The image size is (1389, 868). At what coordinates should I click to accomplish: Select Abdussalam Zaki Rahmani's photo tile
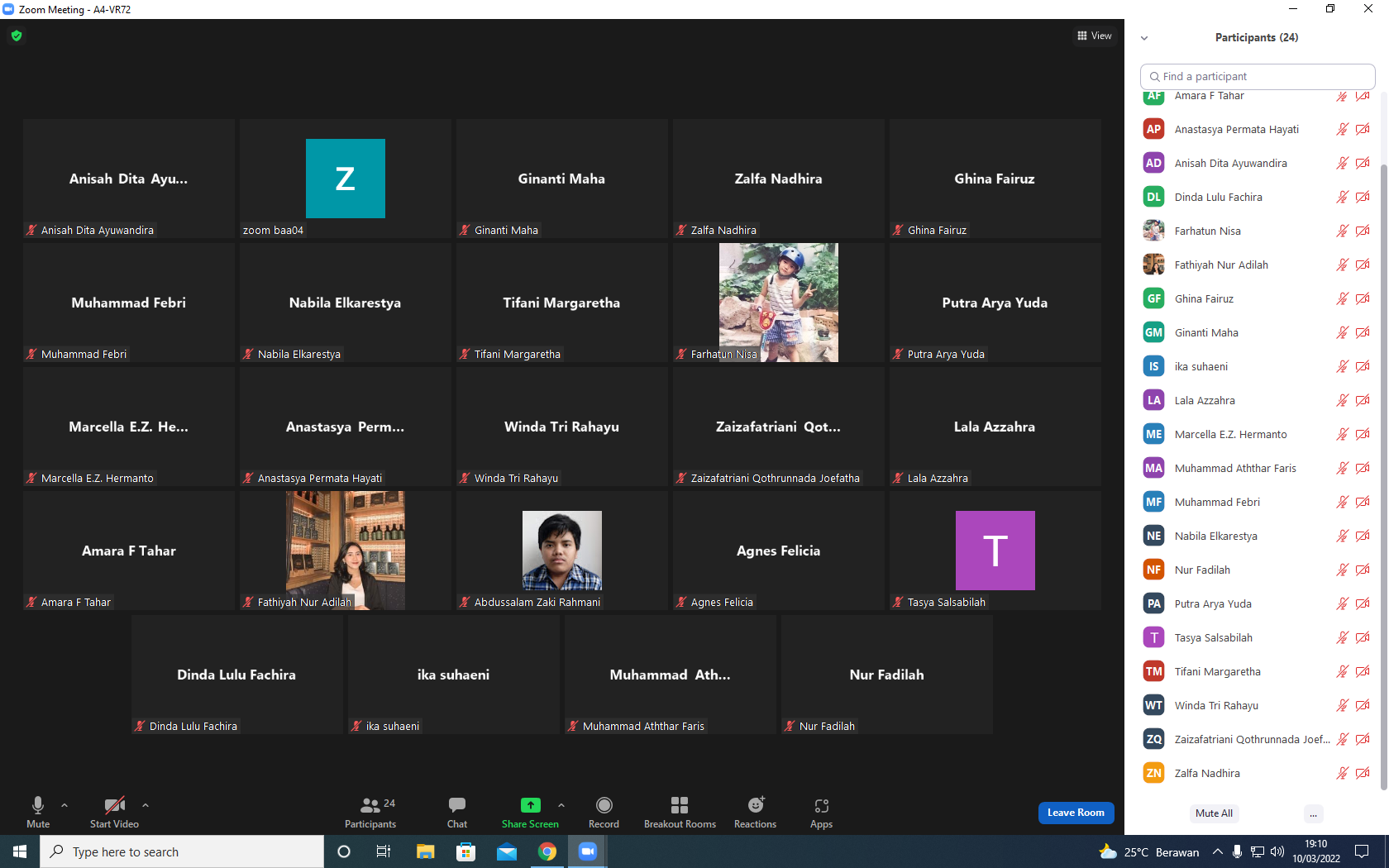coord(562,551)
